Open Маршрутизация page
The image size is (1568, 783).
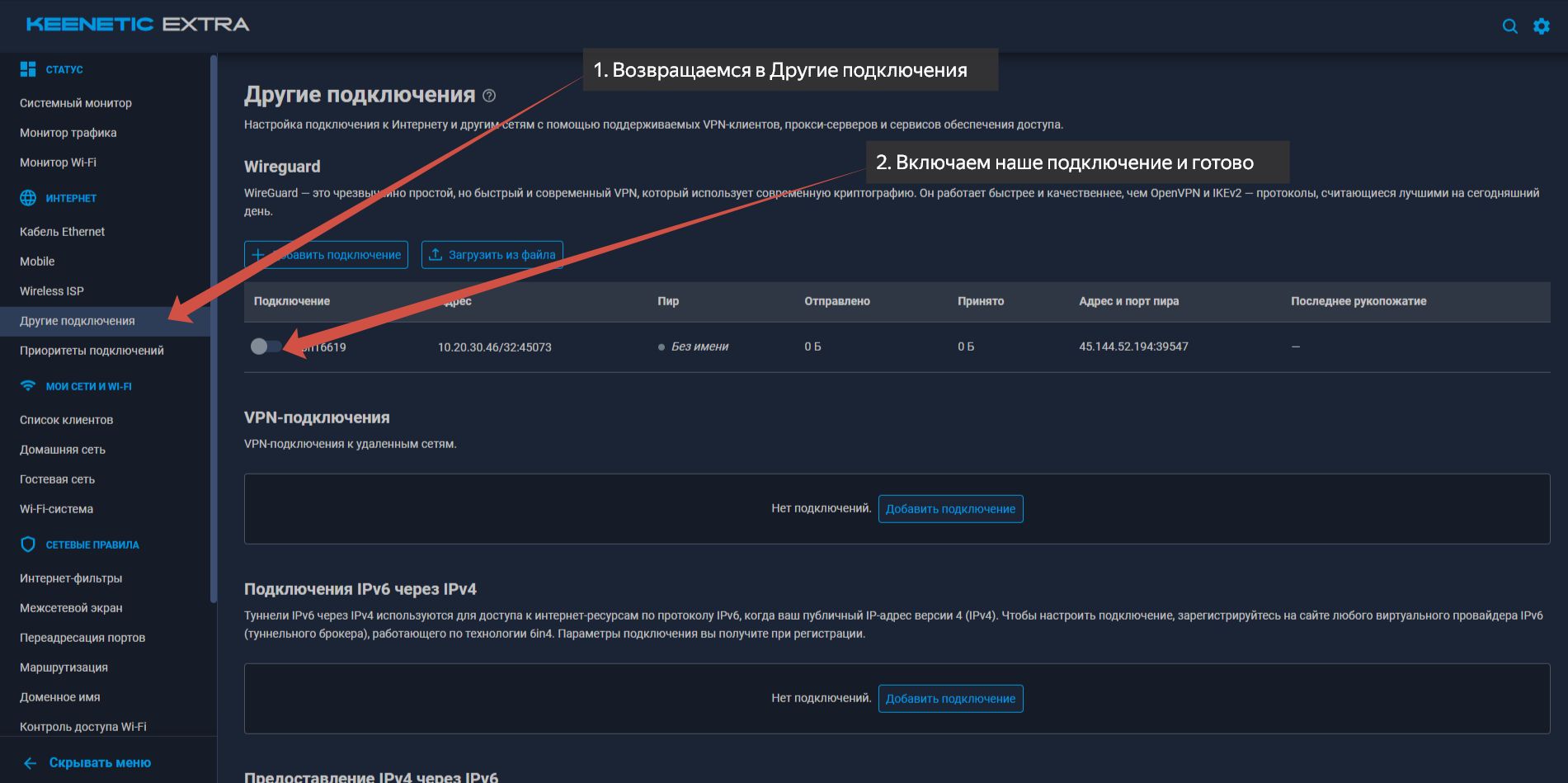click(x=64, y=667)
